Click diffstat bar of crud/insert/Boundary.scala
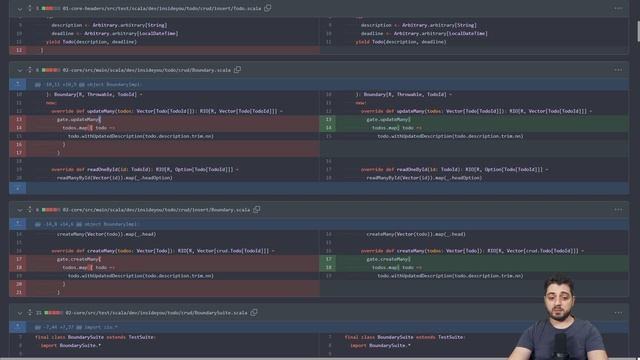 (x=51, y=210)
